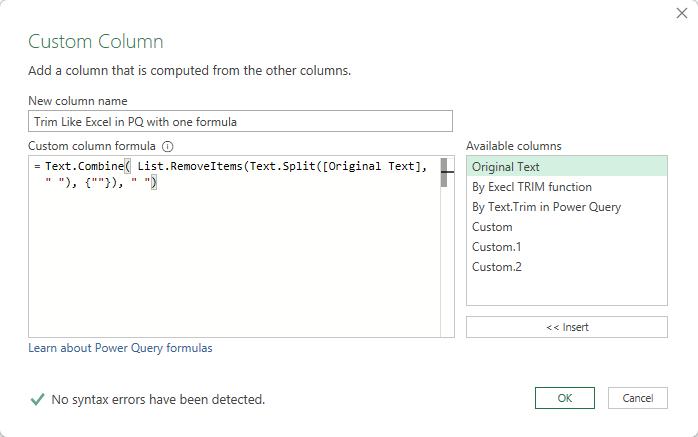Select the Custom column entry
This screenshot has height=437, width=698.
(x=492, y=227)
